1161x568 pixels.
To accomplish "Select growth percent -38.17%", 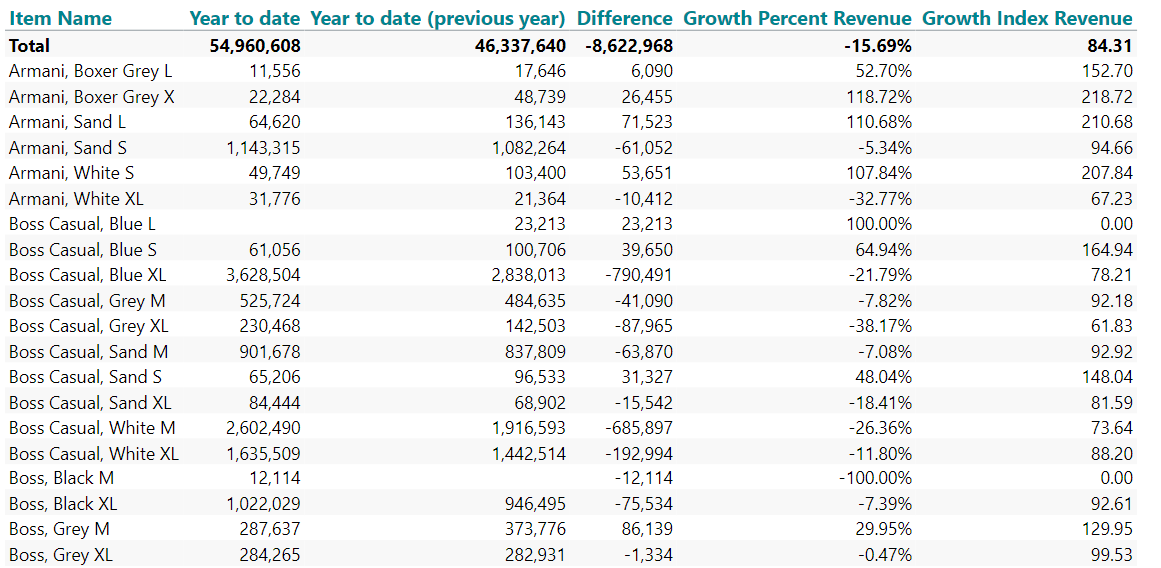I will (880, 326).
